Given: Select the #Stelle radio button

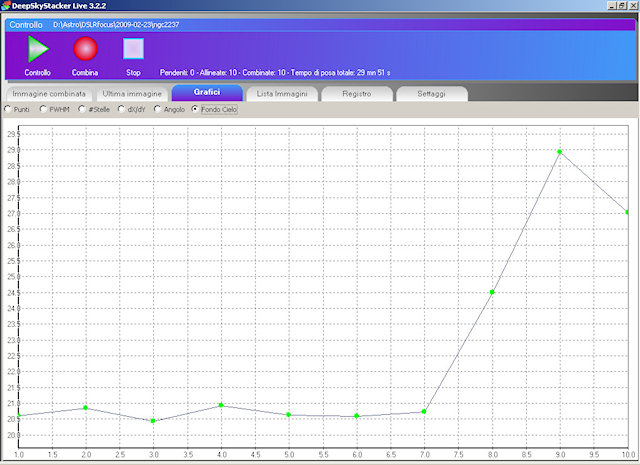Looking at the screenshot, I should pos(82,109).
